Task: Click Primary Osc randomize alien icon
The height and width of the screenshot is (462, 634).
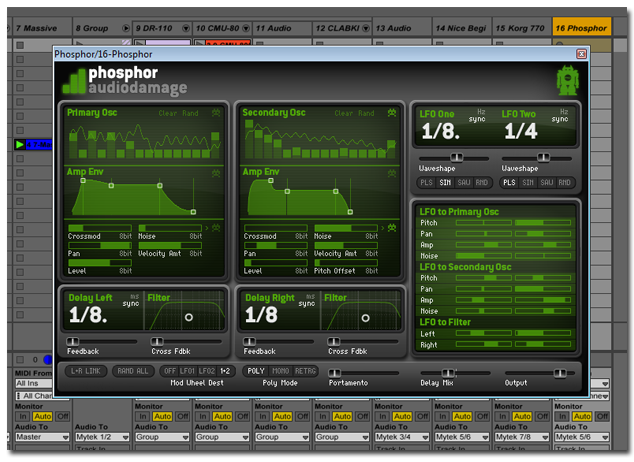Action: [216, 113]
